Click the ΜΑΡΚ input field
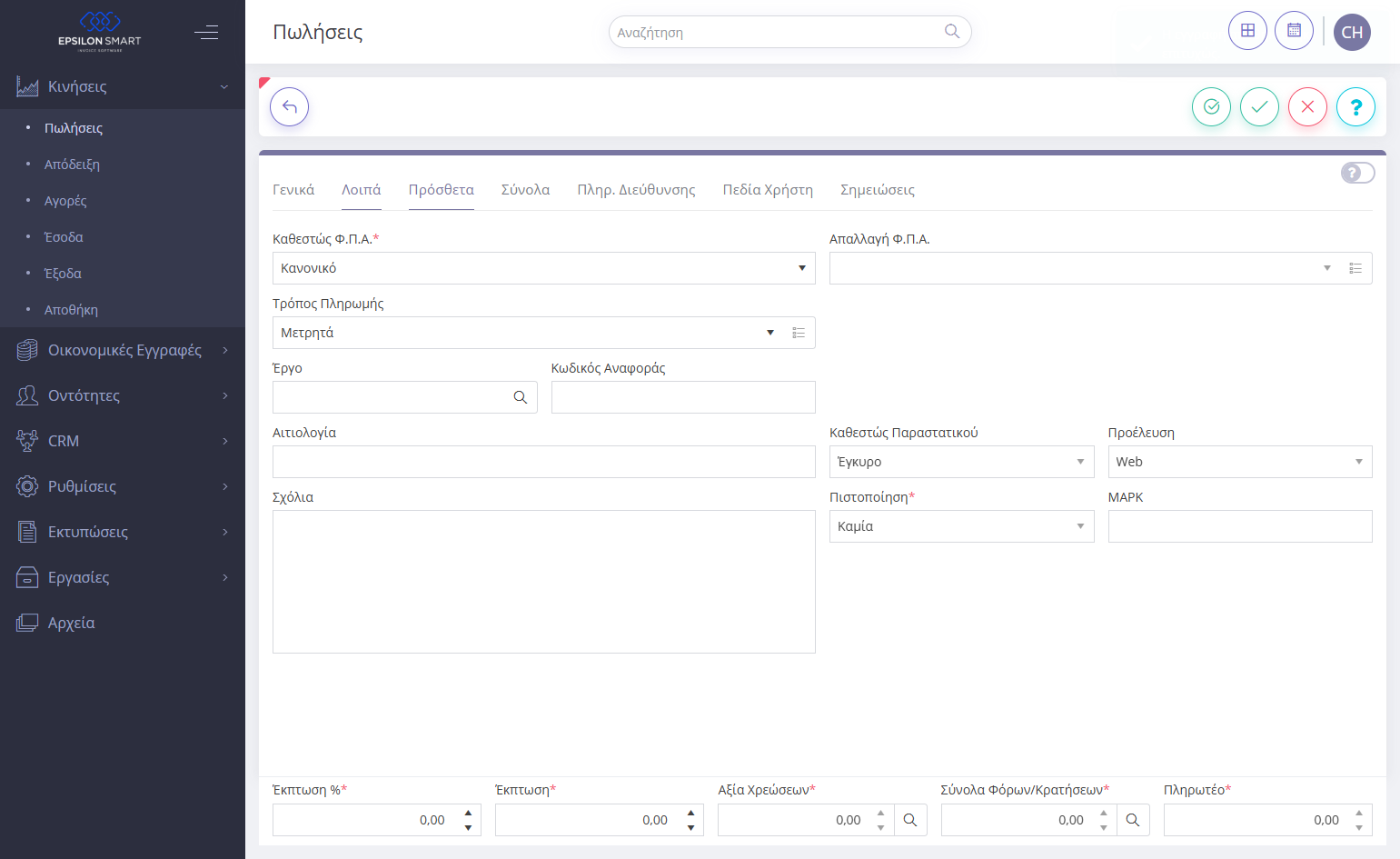Viewport: 1400px width, 859px height. [x=1240, y=526]
